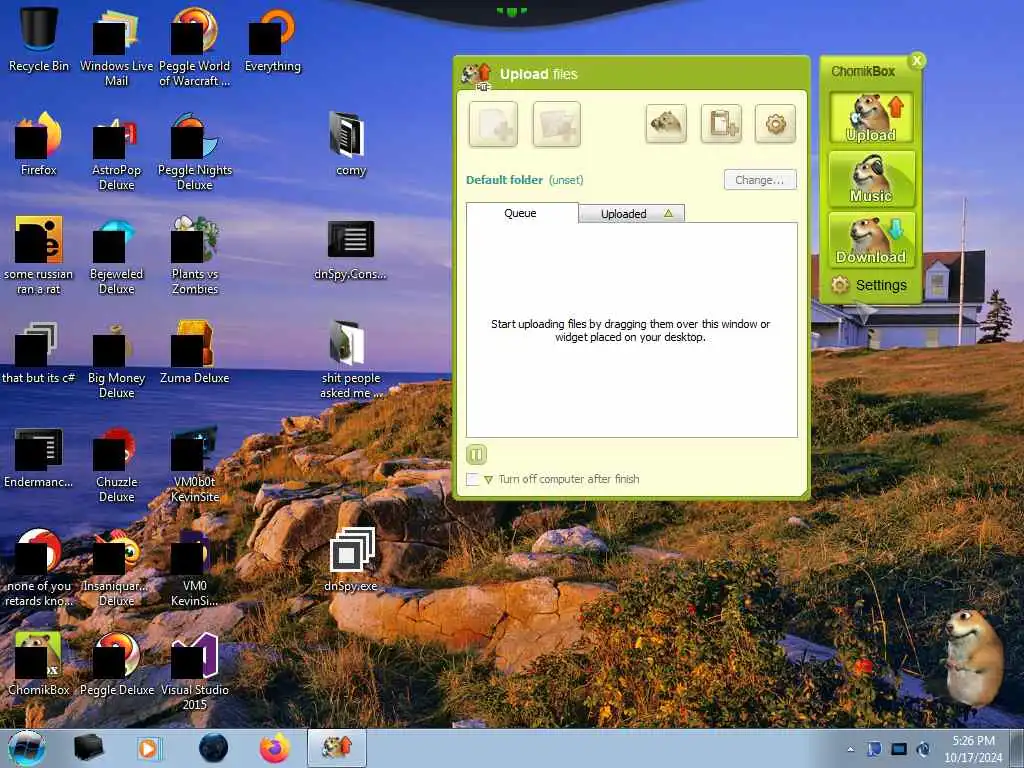Open the Music section in ChomikBox widget
The width and height of the screenshot is (1024, 768).
click(871, 178)
